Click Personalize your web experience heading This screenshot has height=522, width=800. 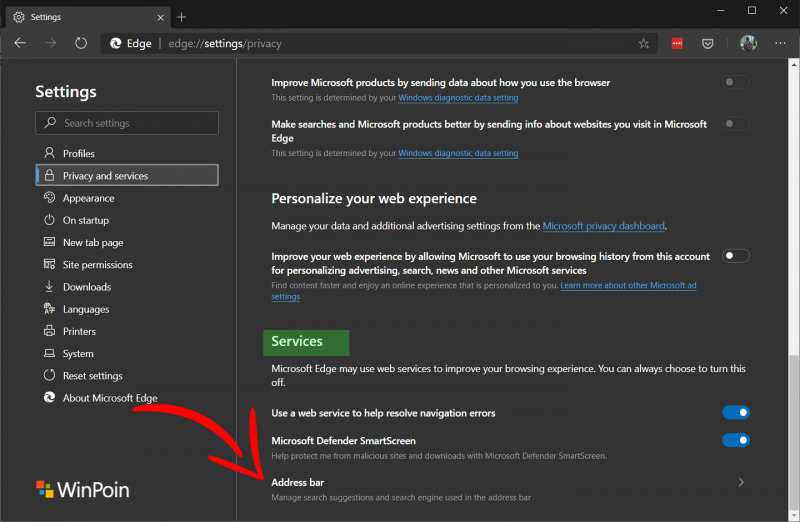374,198
